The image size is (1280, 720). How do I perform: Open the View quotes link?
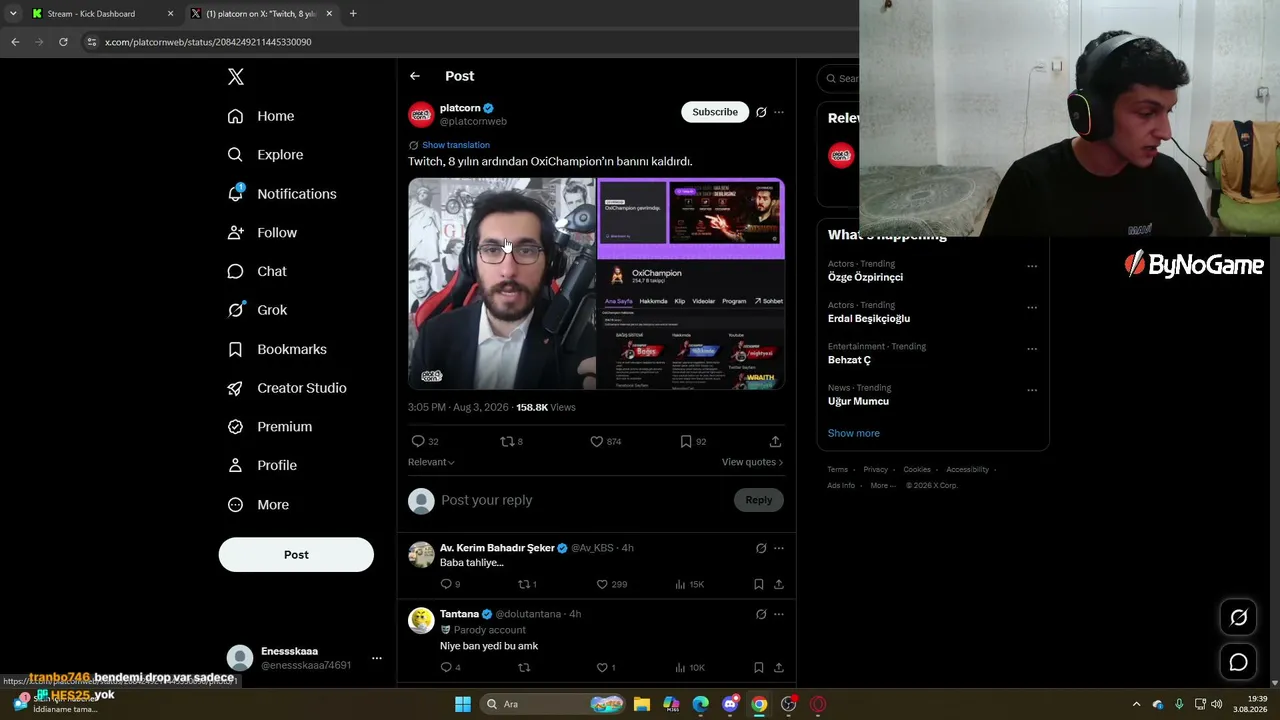[752, 462]
